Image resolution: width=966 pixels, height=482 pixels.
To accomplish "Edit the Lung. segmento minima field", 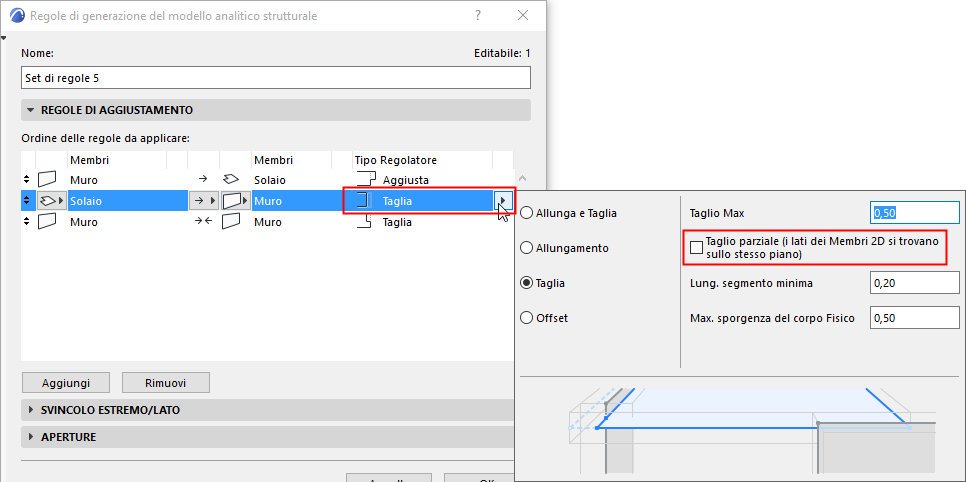I will pos(915,284).
